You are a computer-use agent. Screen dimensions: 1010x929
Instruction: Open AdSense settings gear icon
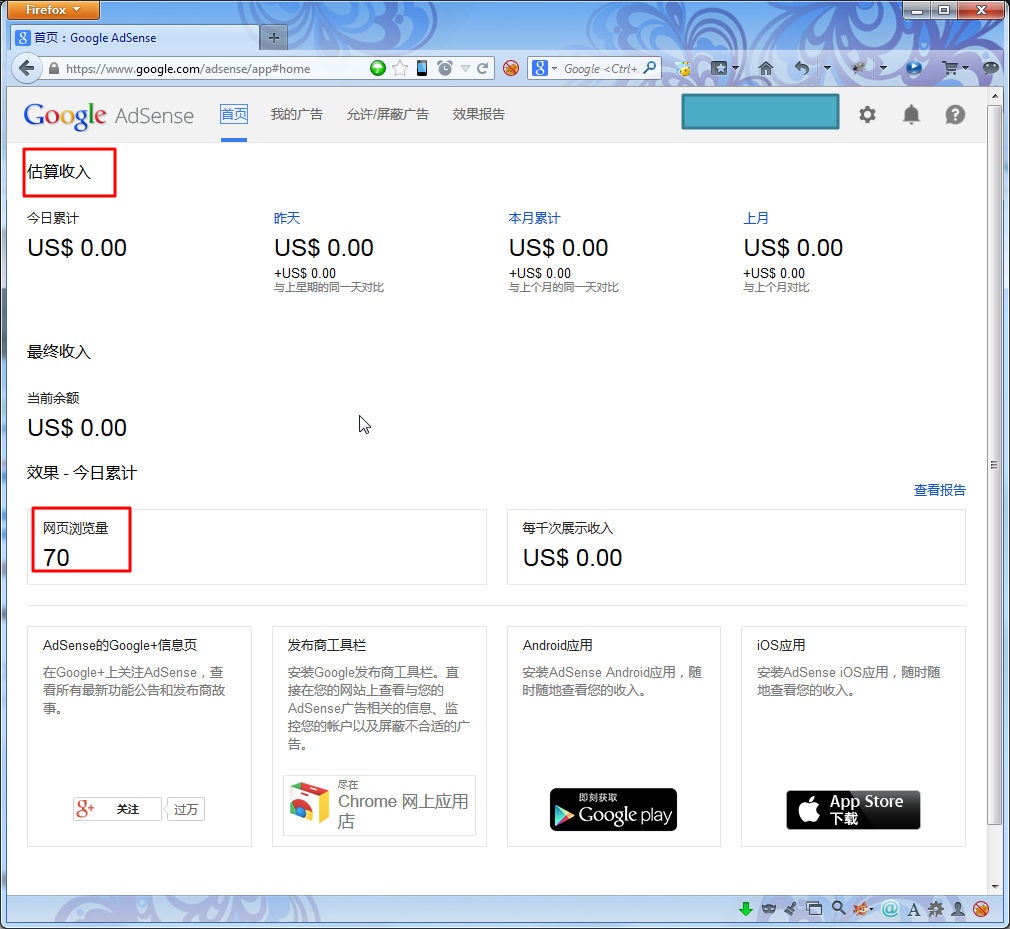coord(867,115)
